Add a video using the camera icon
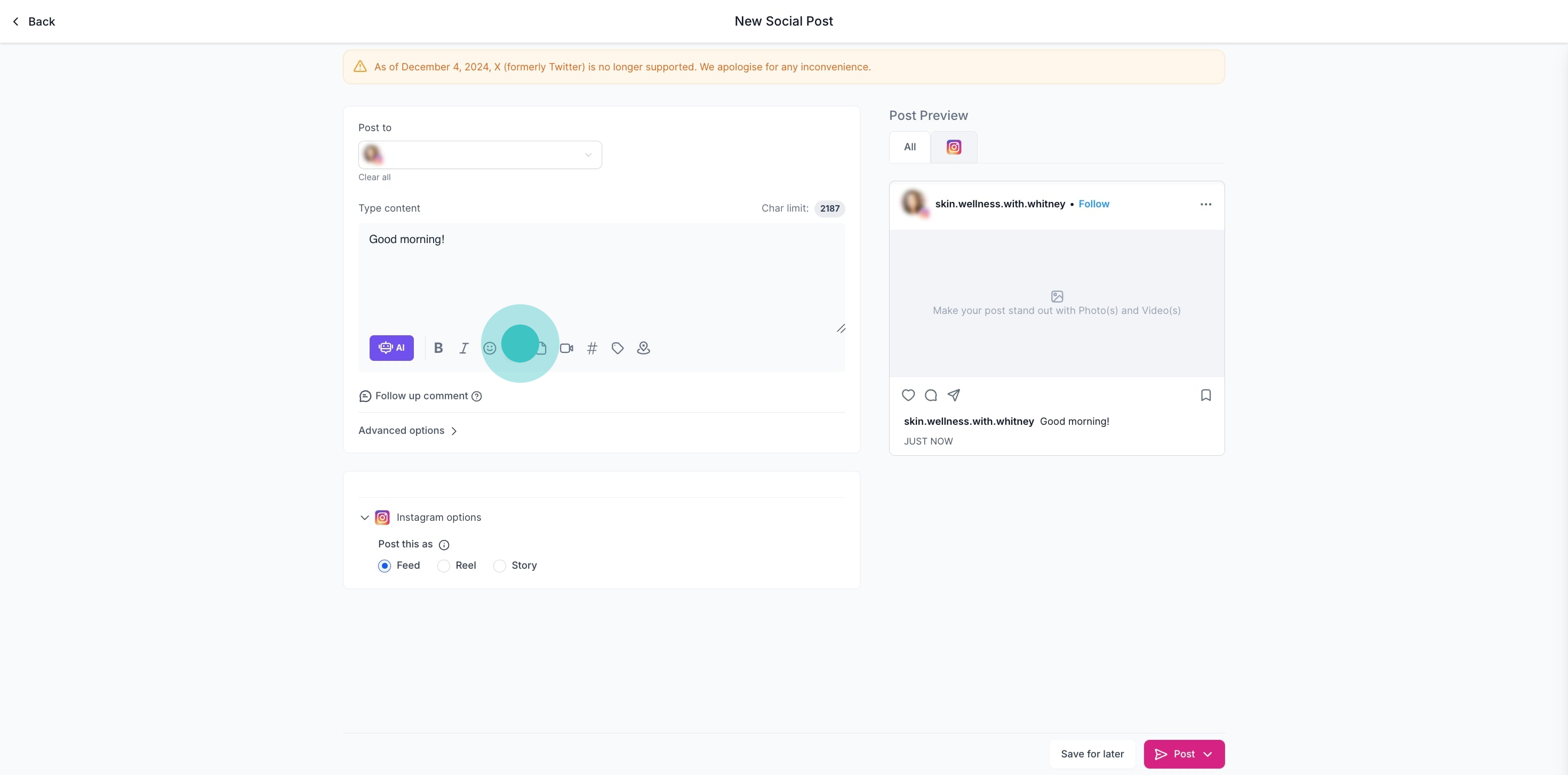Screen dimensions: 1568x775 566,348
